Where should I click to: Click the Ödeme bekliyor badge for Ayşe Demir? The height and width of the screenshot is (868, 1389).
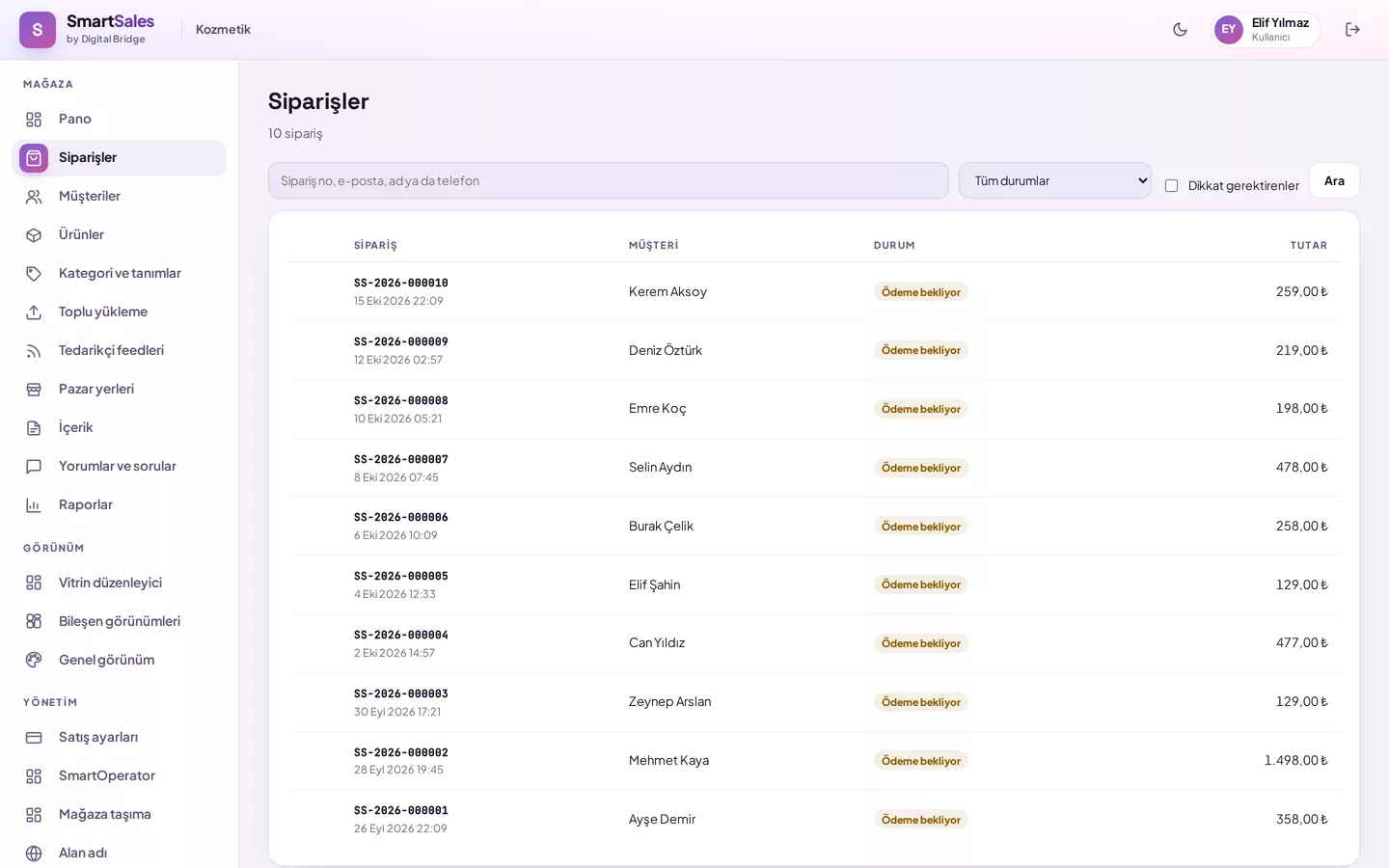(921, 820)
